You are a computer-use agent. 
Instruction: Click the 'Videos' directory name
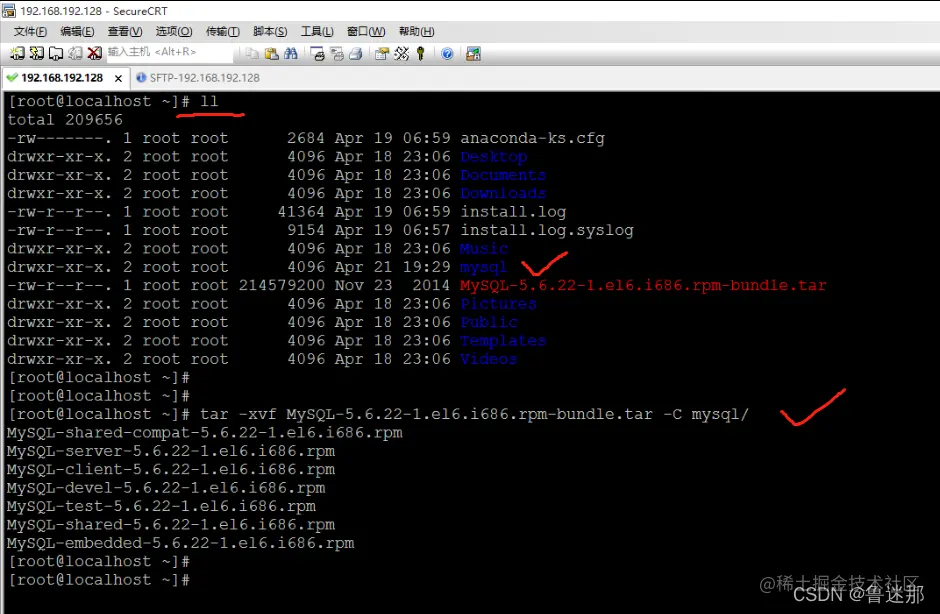489,359
